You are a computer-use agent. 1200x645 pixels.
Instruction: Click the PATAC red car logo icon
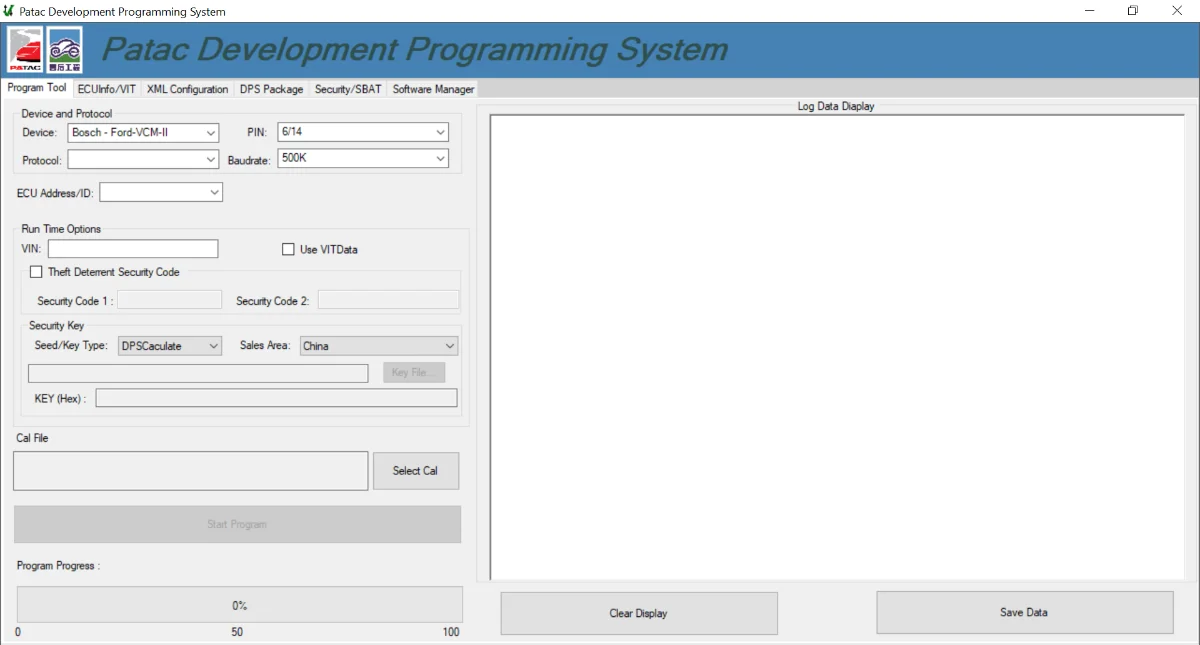25,49
